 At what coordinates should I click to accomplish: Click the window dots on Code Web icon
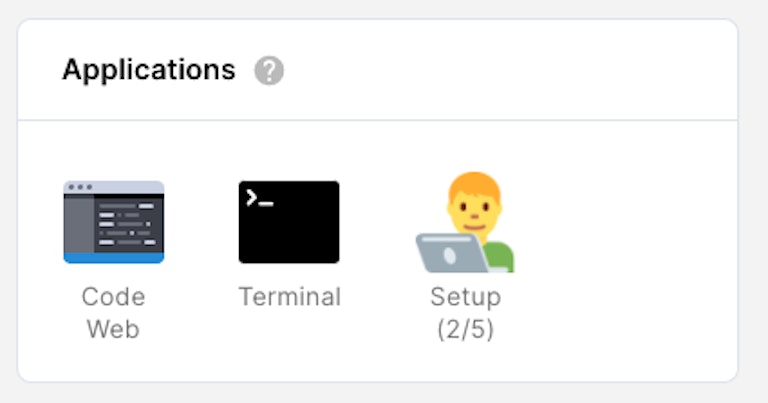[77, 187]
